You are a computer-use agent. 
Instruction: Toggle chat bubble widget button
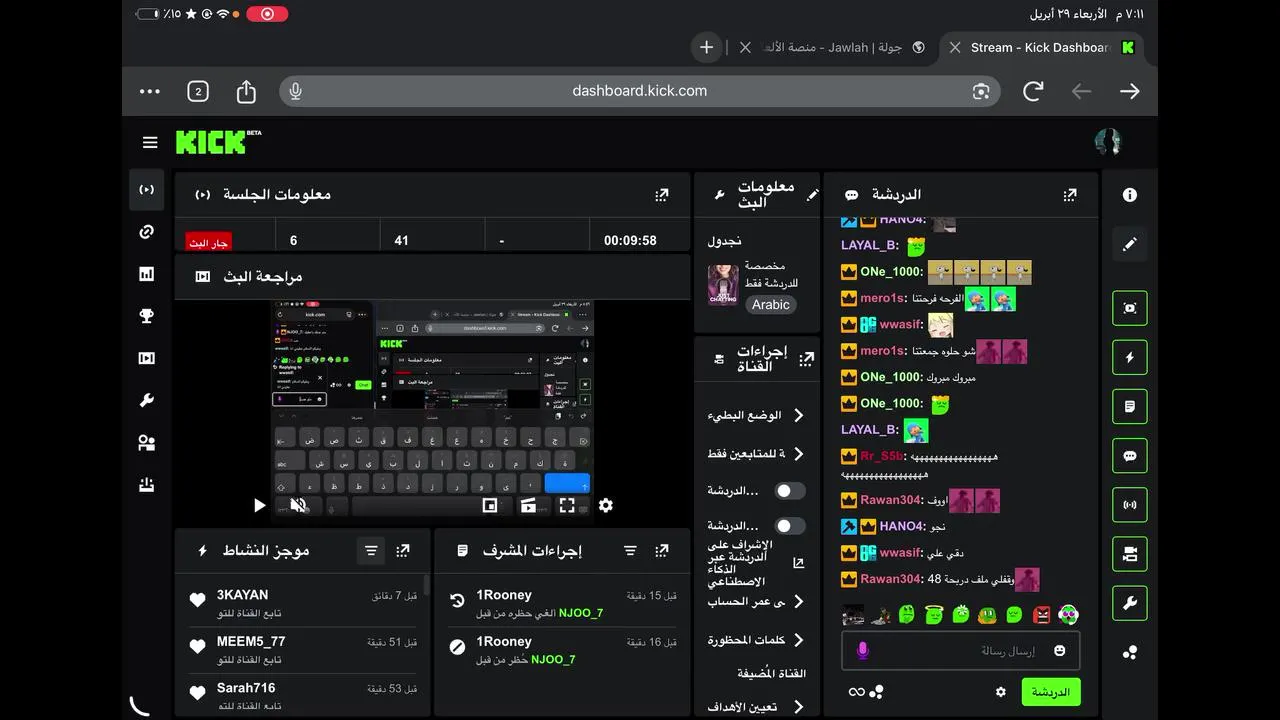[x=1130, y=456]
